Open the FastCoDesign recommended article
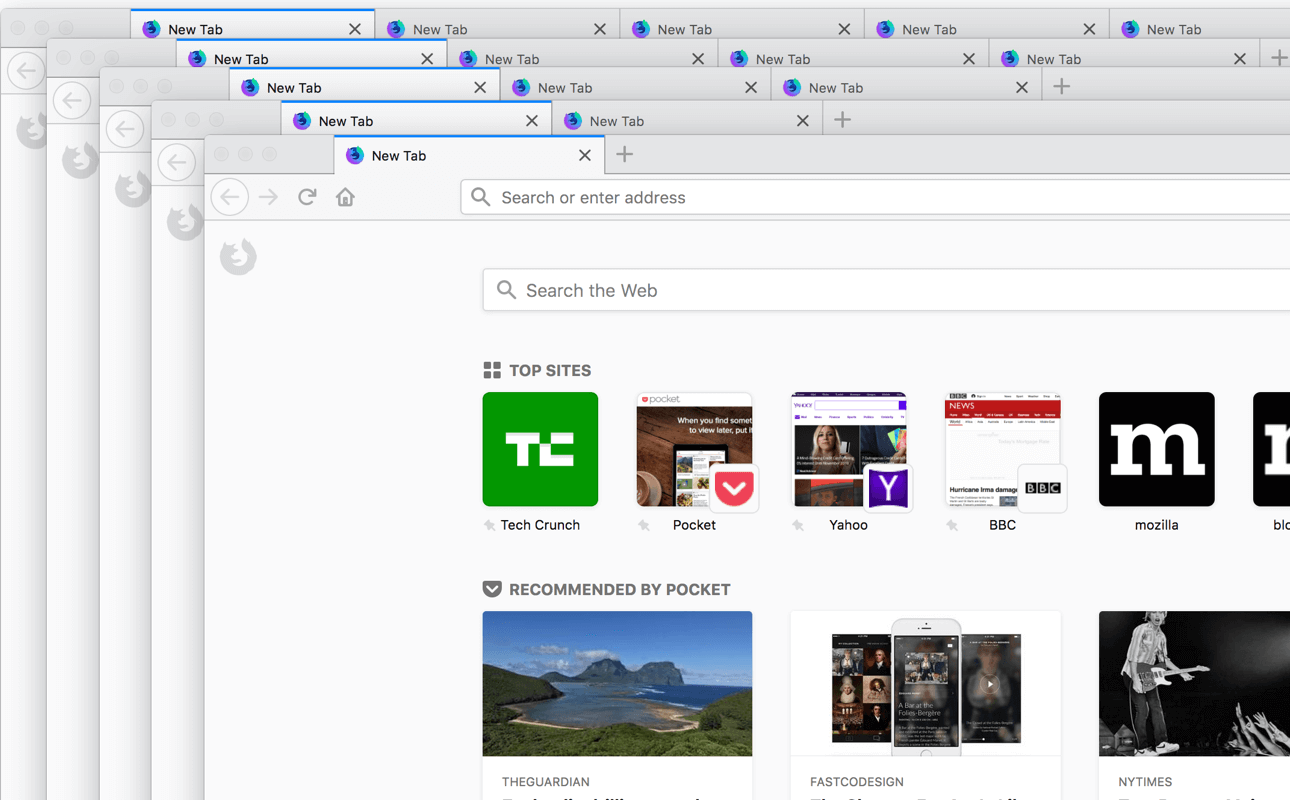 pos(925,705)
